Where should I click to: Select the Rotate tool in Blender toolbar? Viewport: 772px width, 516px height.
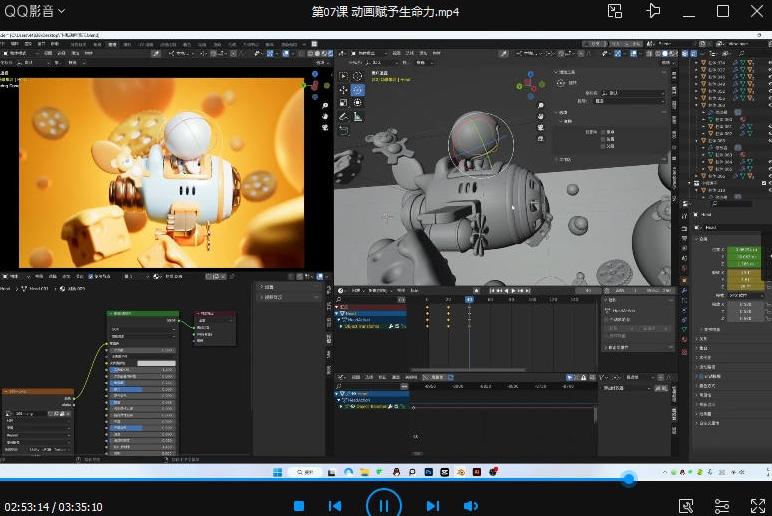[x=358, y=90]
